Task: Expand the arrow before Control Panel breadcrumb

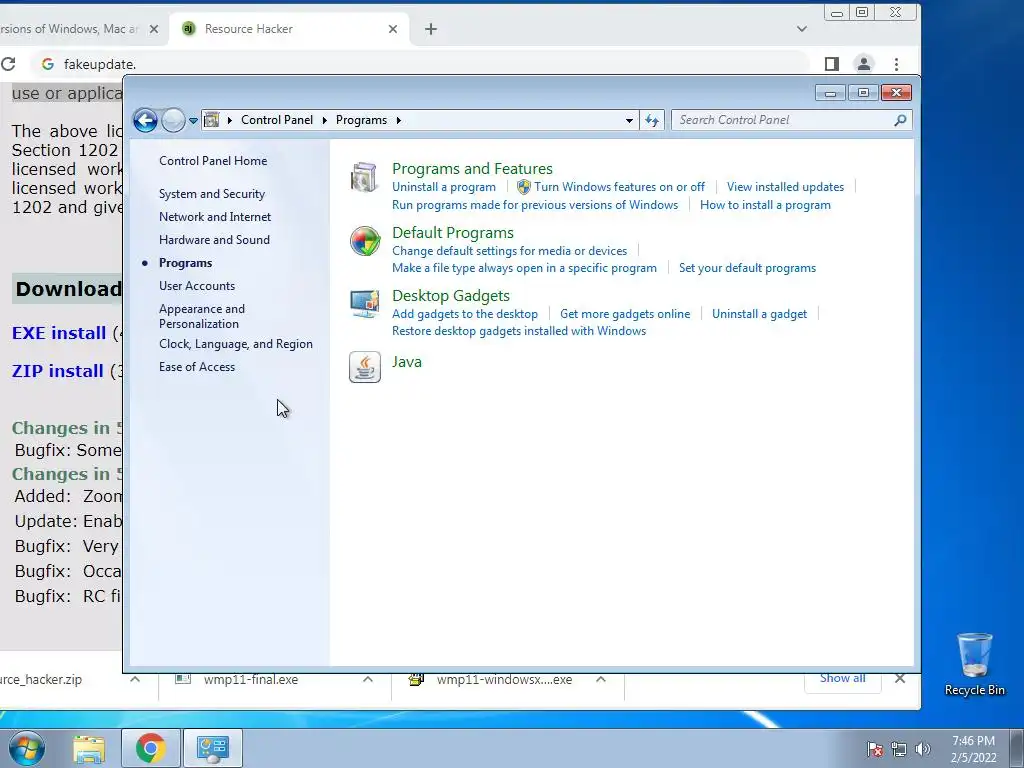Action: pyautogui.click(x=230, y=120)
